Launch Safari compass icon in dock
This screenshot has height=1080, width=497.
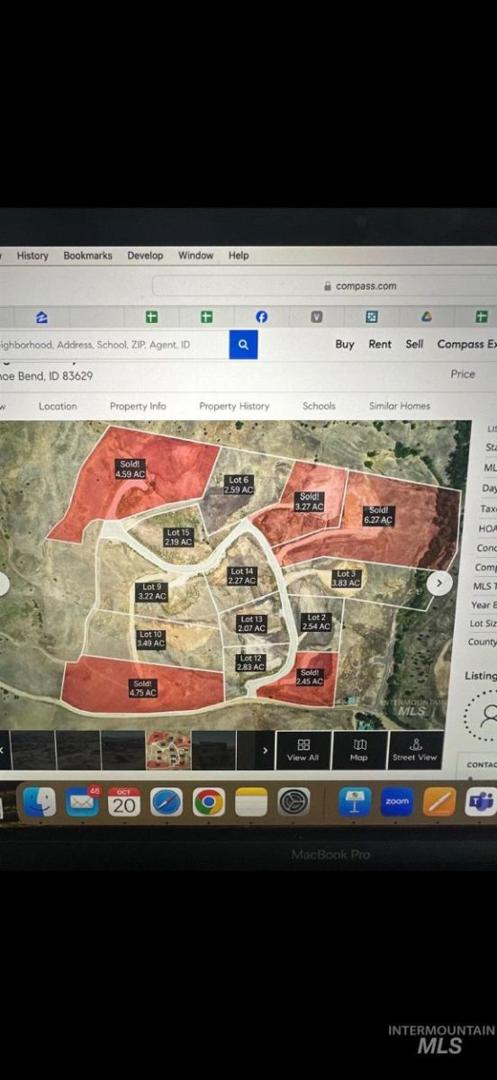point(167,802)
